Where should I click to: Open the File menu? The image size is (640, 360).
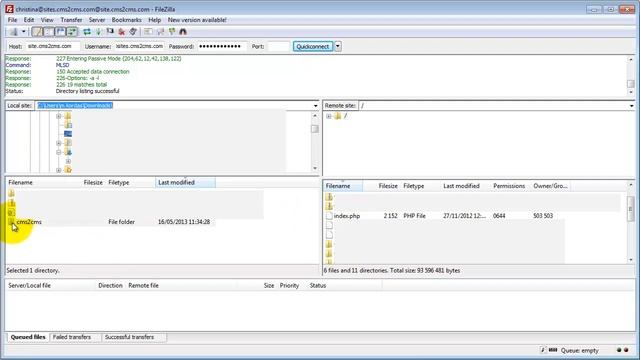(x=12, y=20)
